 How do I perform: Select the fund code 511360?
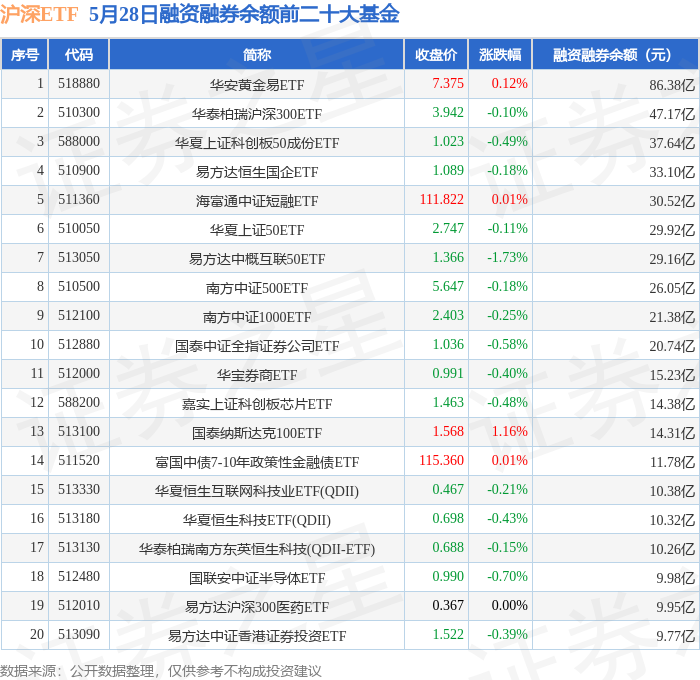[x=79, y=200]
